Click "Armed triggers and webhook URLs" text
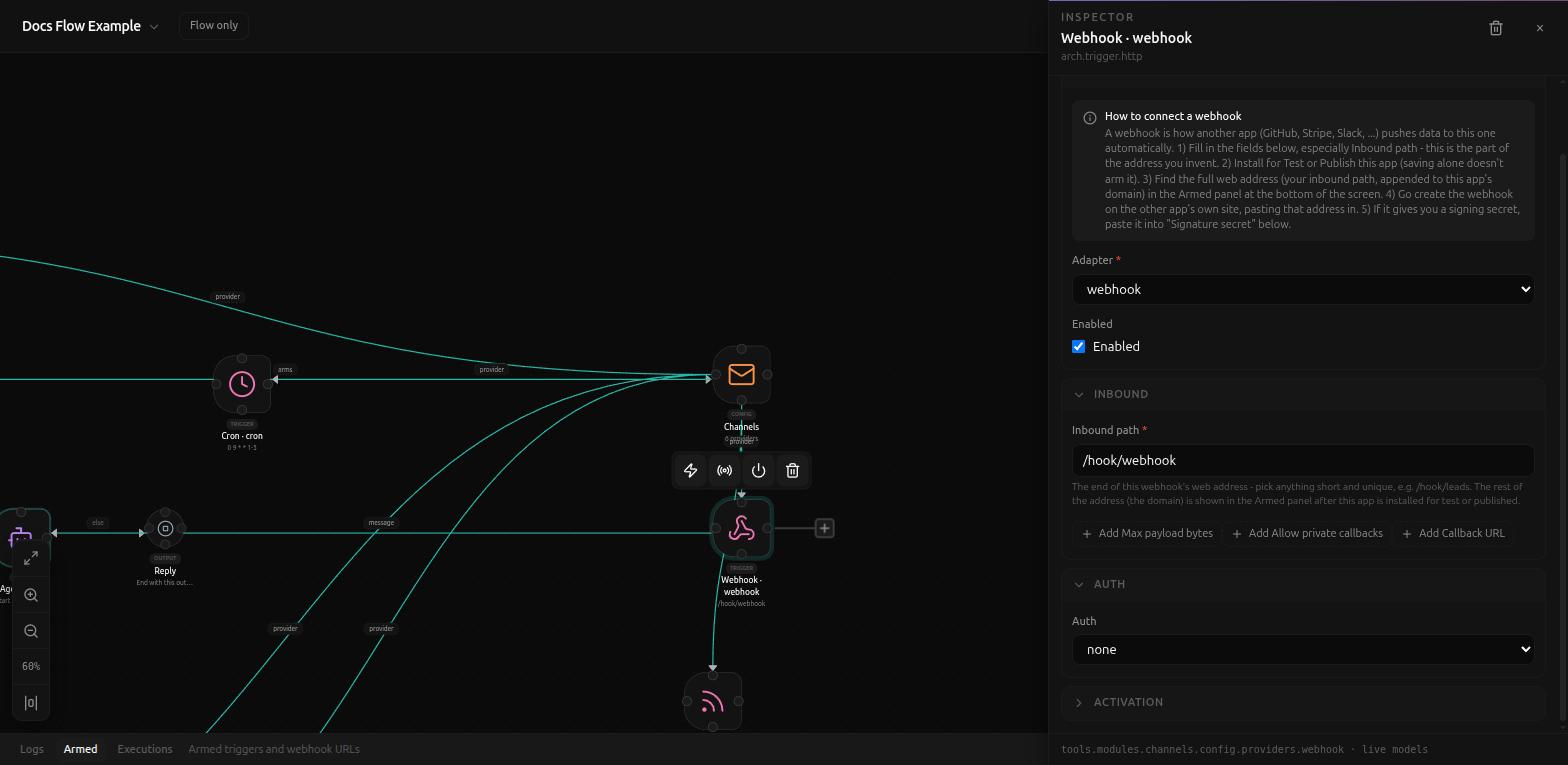The height and width of the screenshot is (765, 1568). tap(274, 749)
